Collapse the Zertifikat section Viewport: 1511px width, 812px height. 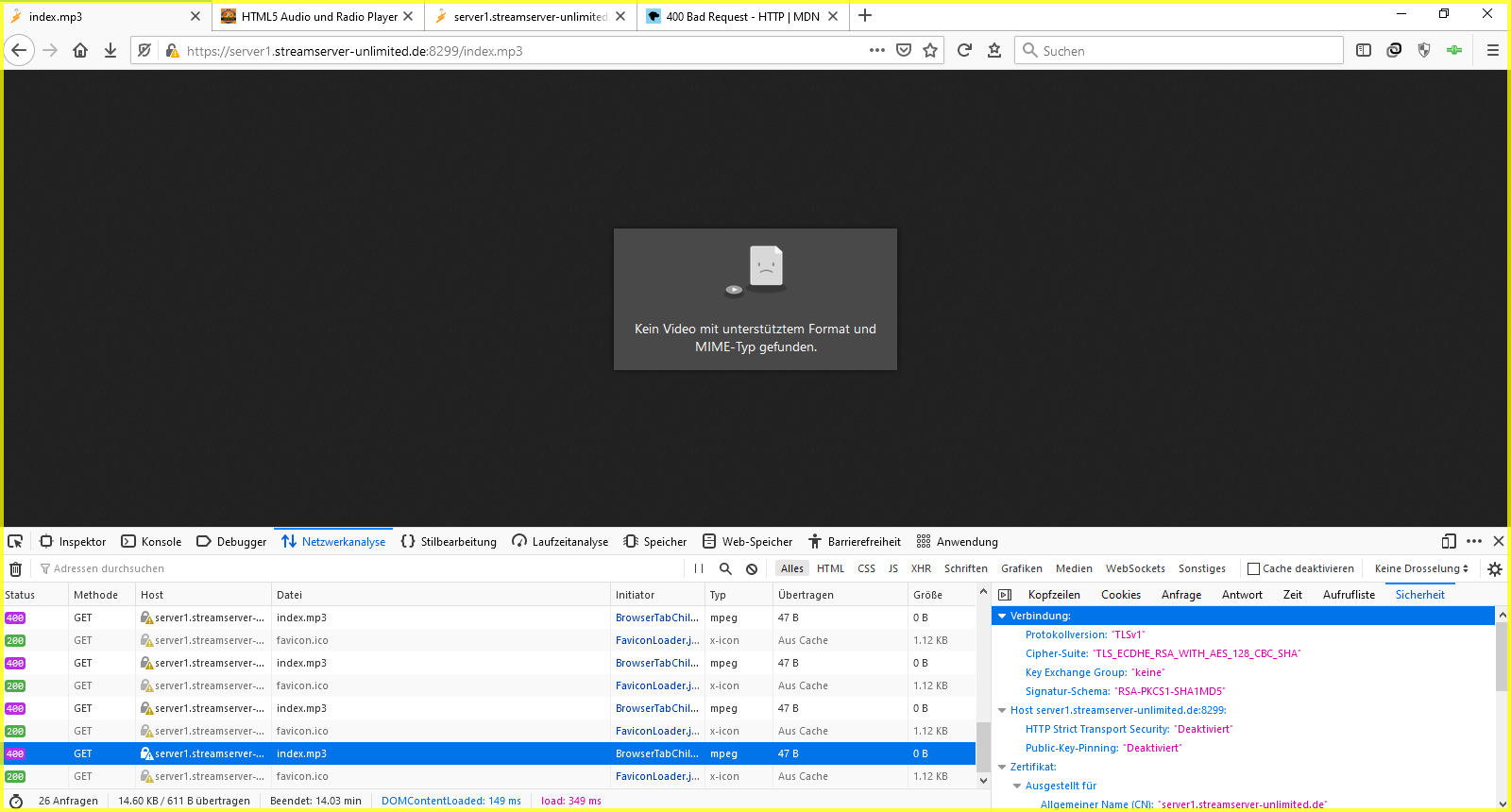pos(1002,767)
